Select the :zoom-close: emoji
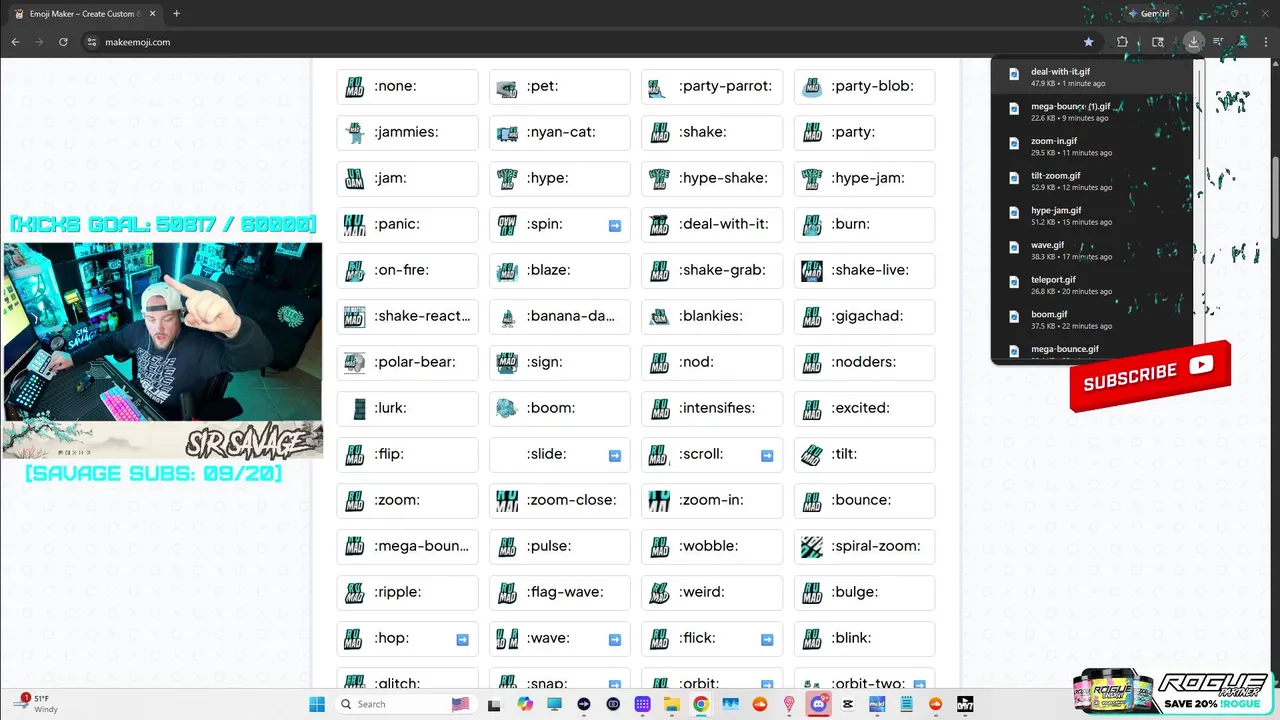 point(560,500)
